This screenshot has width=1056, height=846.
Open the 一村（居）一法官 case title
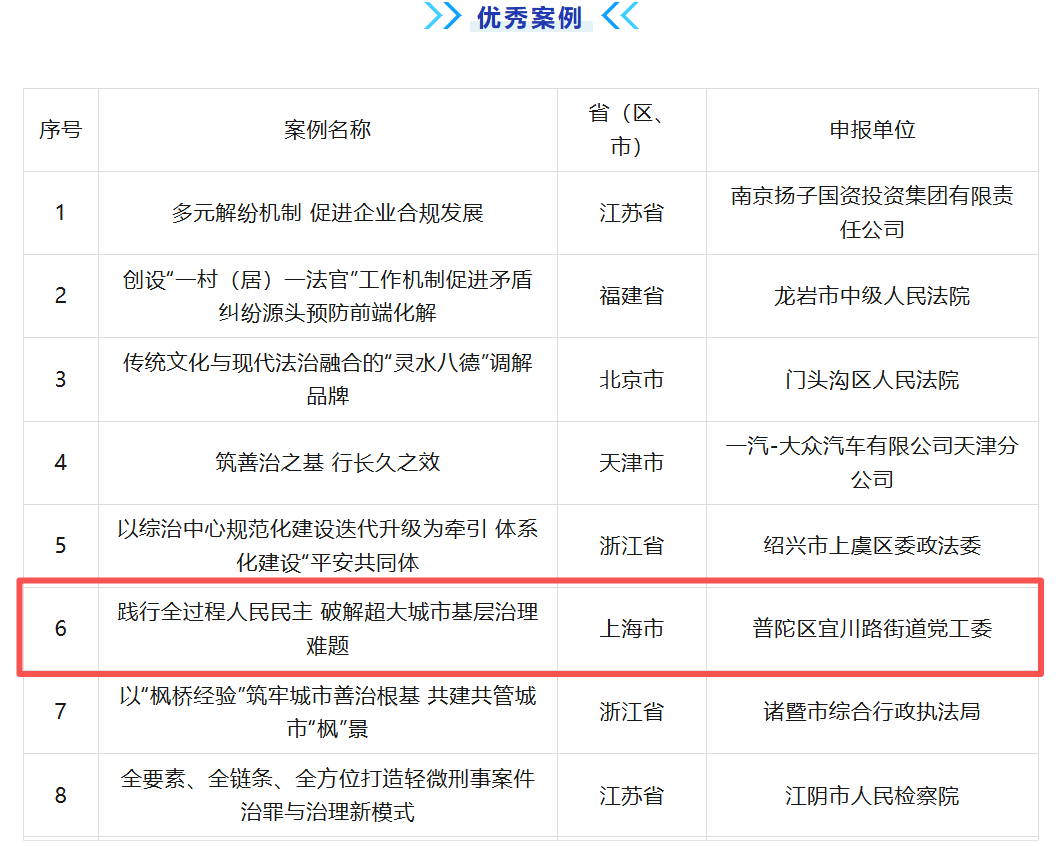pos(328,296)
